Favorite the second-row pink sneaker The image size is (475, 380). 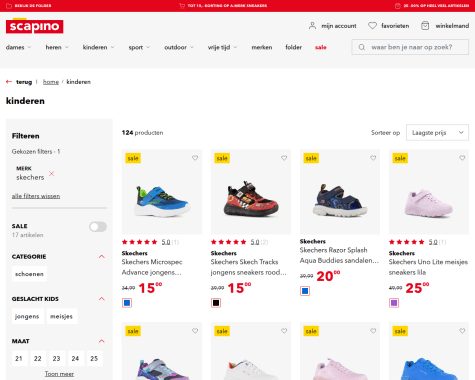pos(373,331)
